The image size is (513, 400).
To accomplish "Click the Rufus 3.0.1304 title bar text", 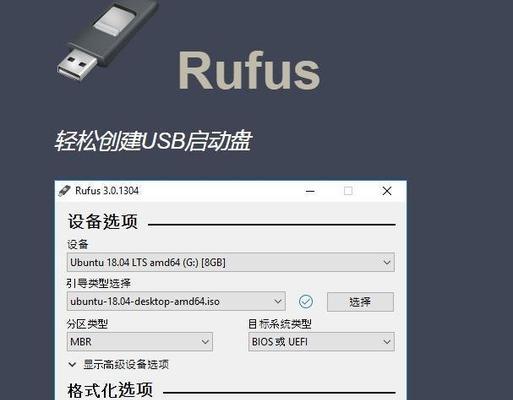I will coord(107,191).
